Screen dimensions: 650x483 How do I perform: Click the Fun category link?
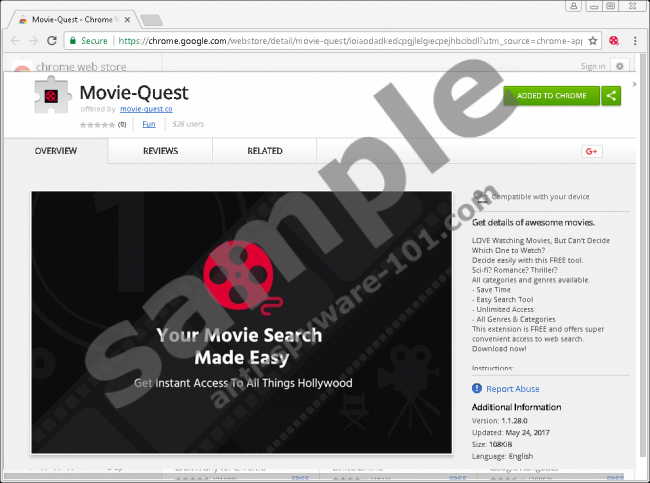pyautogui.click(x=148, y=124)
